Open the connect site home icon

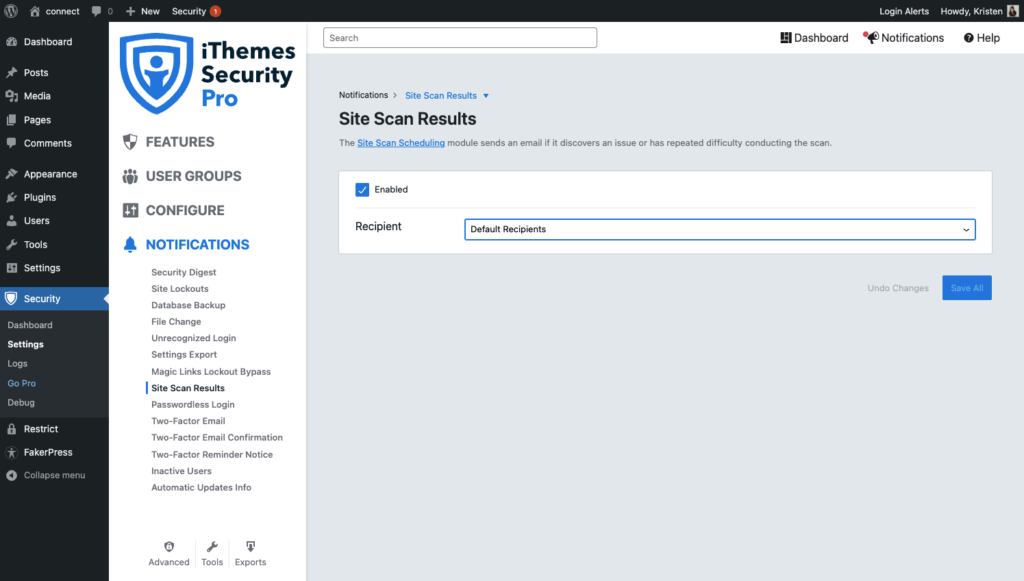35,11
